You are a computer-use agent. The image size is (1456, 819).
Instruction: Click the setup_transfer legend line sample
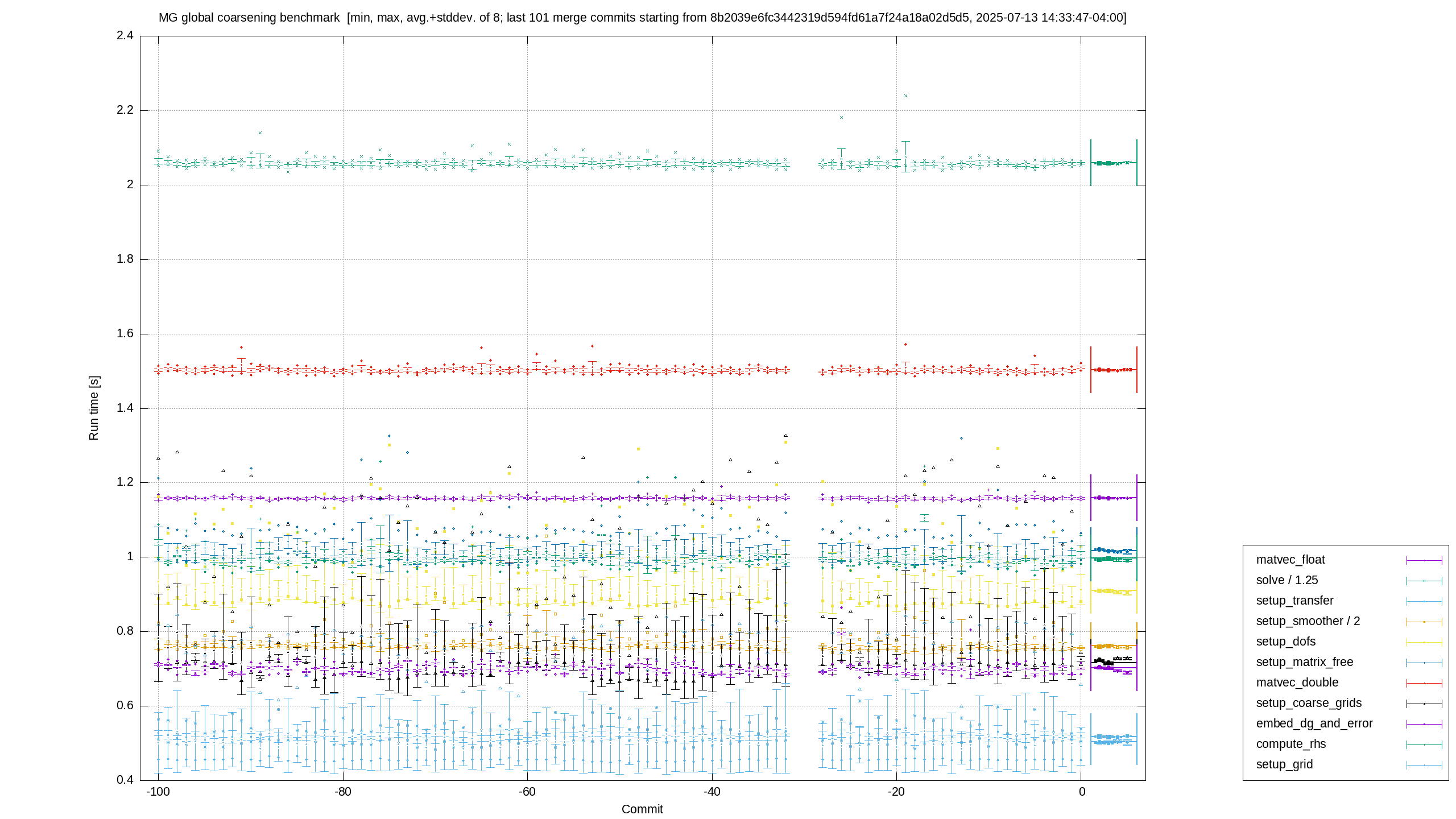pyautogui.click(x=1424, y=601)
